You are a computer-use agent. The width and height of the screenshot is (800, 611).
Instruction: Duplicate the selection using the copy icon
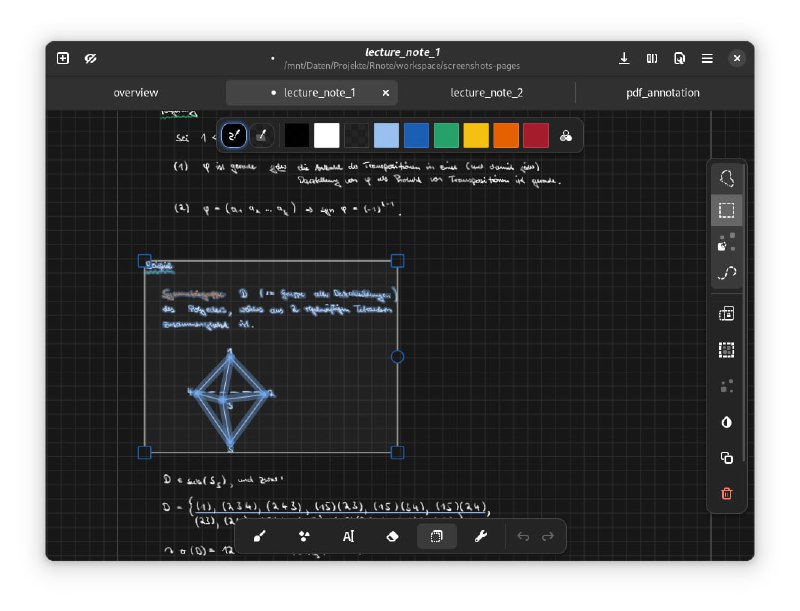(727, 458)
